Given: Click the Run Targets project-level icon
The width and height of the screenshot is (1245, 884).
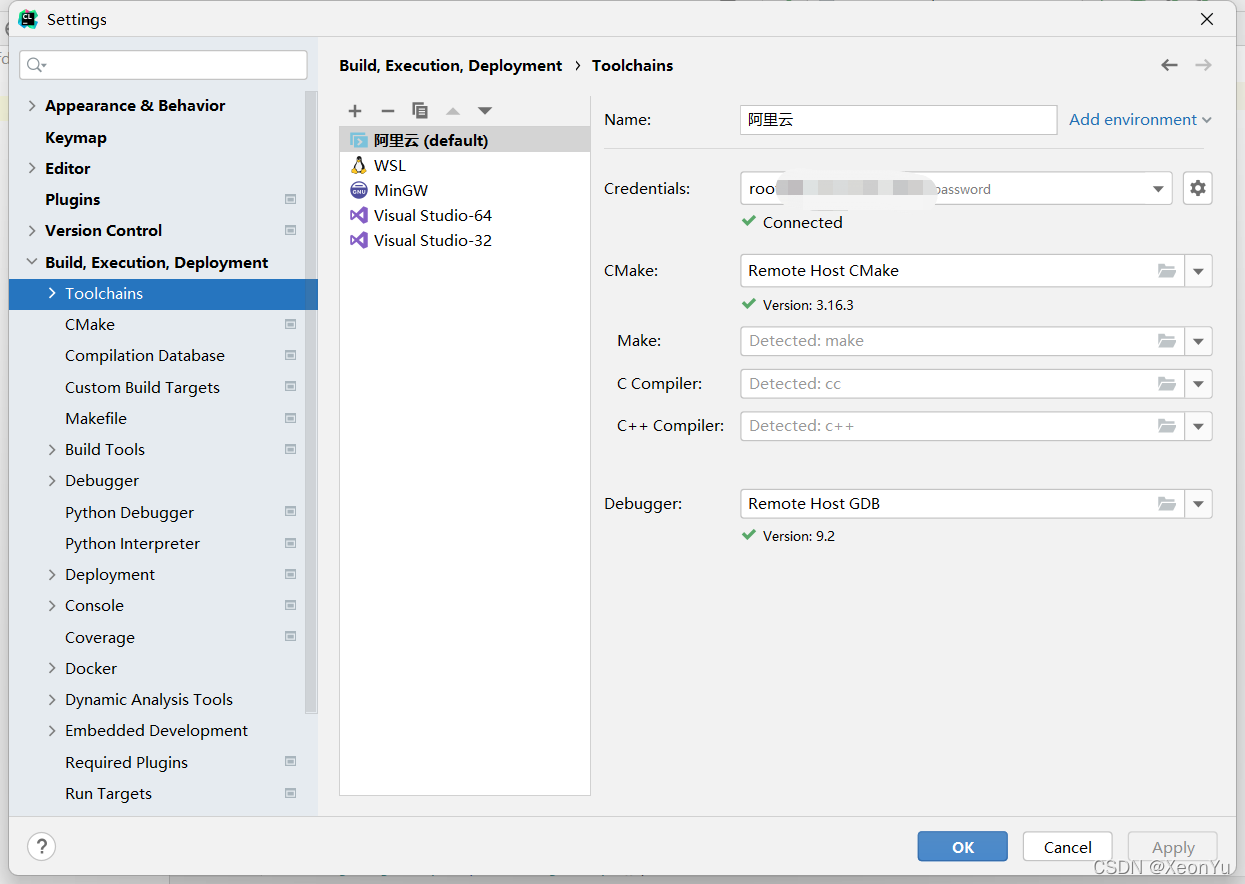Looking at the screenshot, I should pyautogui.click(x=290, y=794).
